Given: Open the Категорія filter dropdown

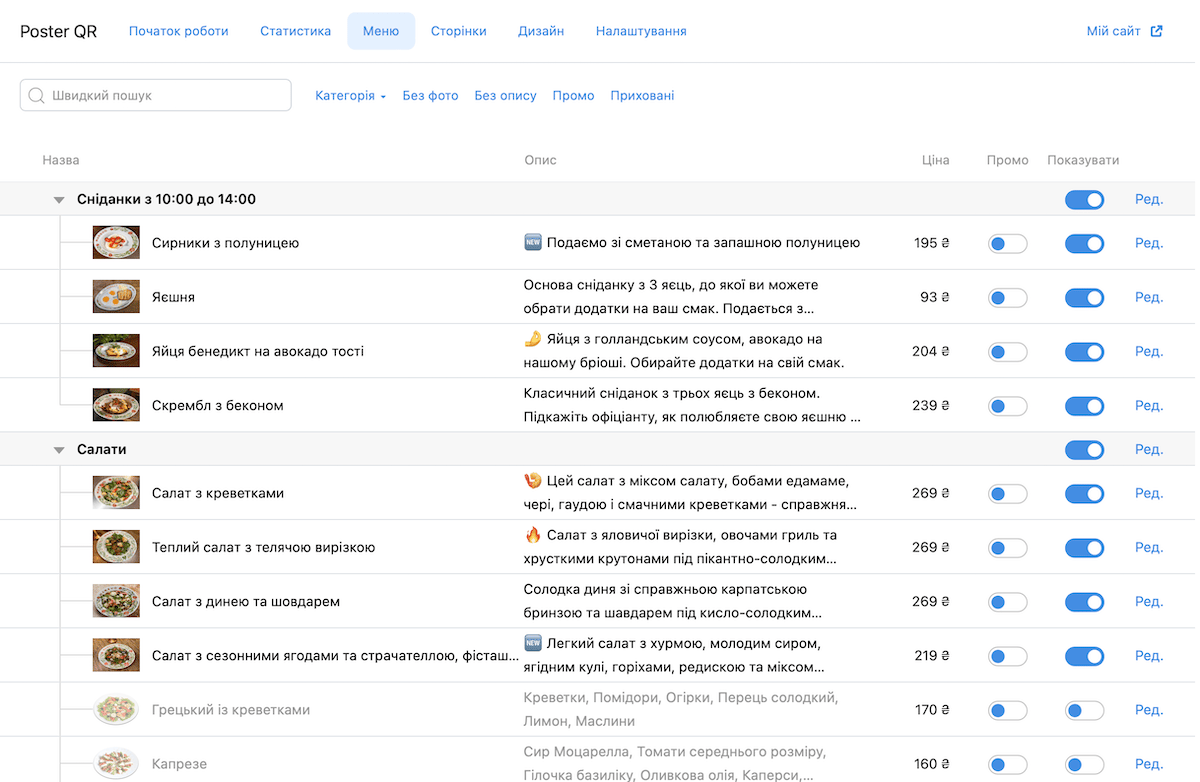Looking at the screenshot, I should [x=351, y=96].
